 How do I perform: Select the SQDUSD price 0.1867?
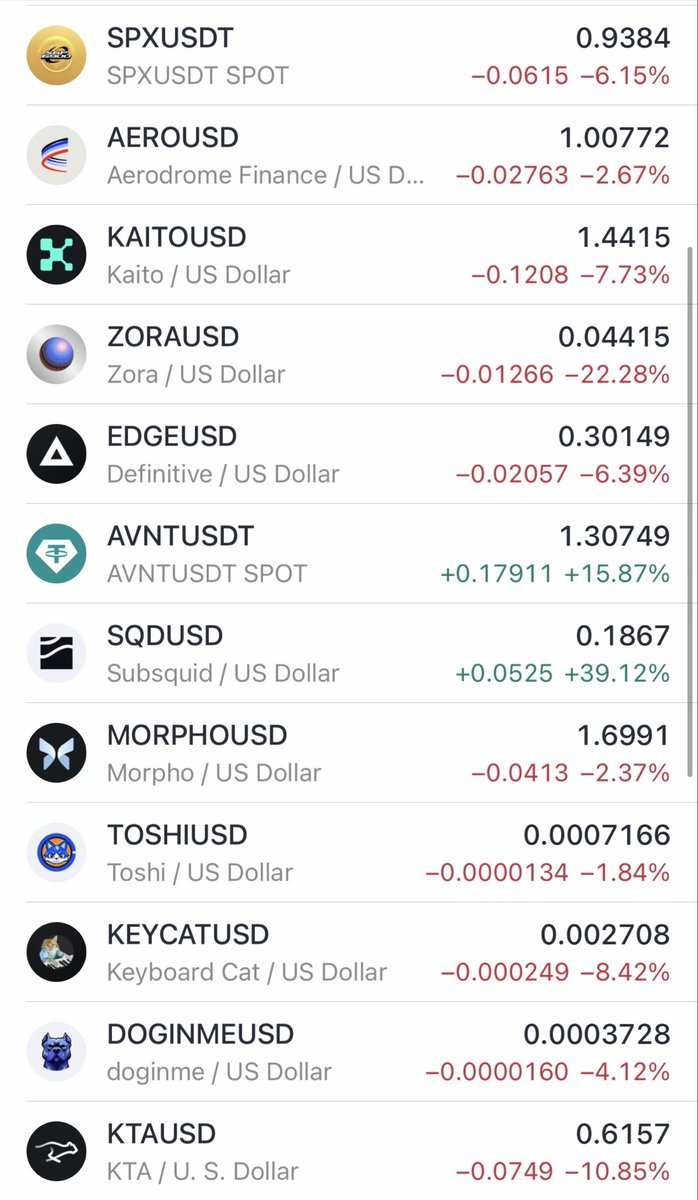(x=622, y=636)
